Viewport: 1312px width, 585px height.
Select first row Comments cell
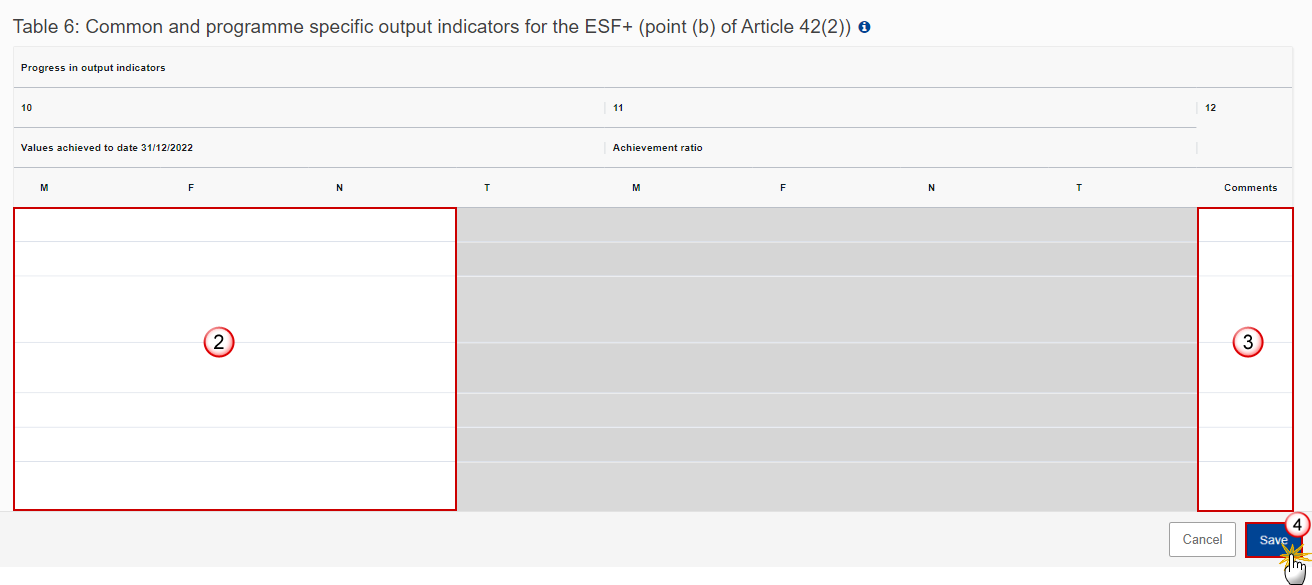[1246, 225]
